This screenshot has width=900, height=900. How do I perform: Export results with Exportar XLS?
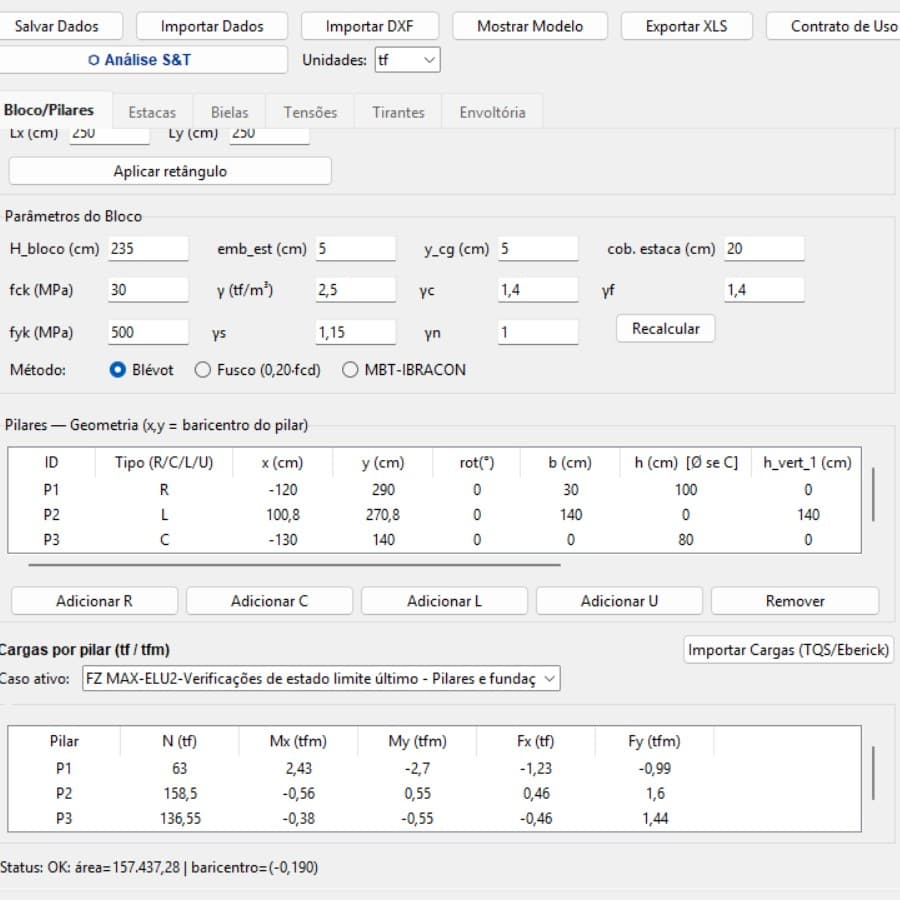coord(686,26)
